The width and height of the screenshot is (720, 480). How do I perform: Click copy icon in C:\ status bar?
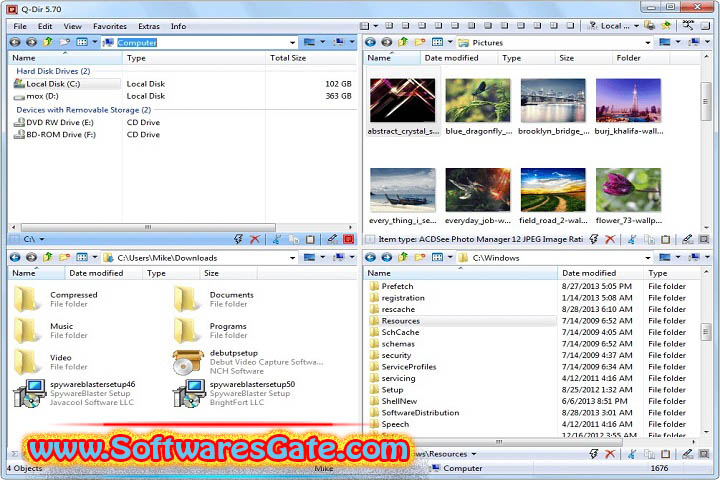coord(293,239)
